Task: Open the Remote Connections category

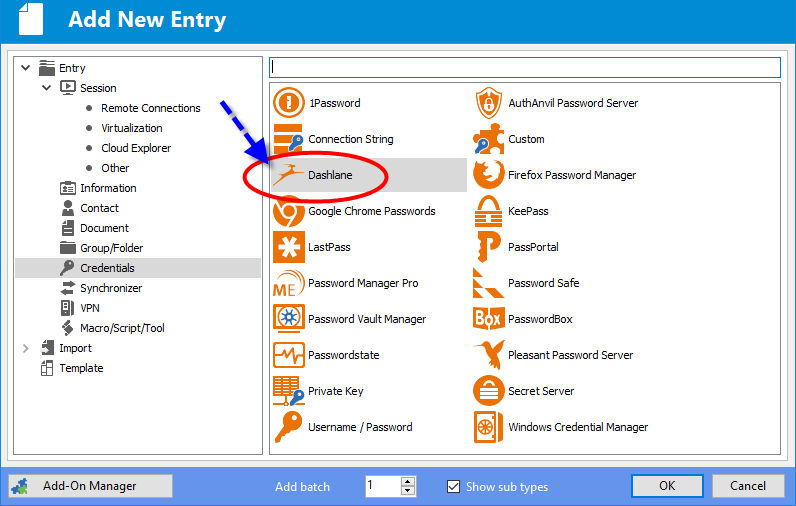Action: [x=150, y=108]
